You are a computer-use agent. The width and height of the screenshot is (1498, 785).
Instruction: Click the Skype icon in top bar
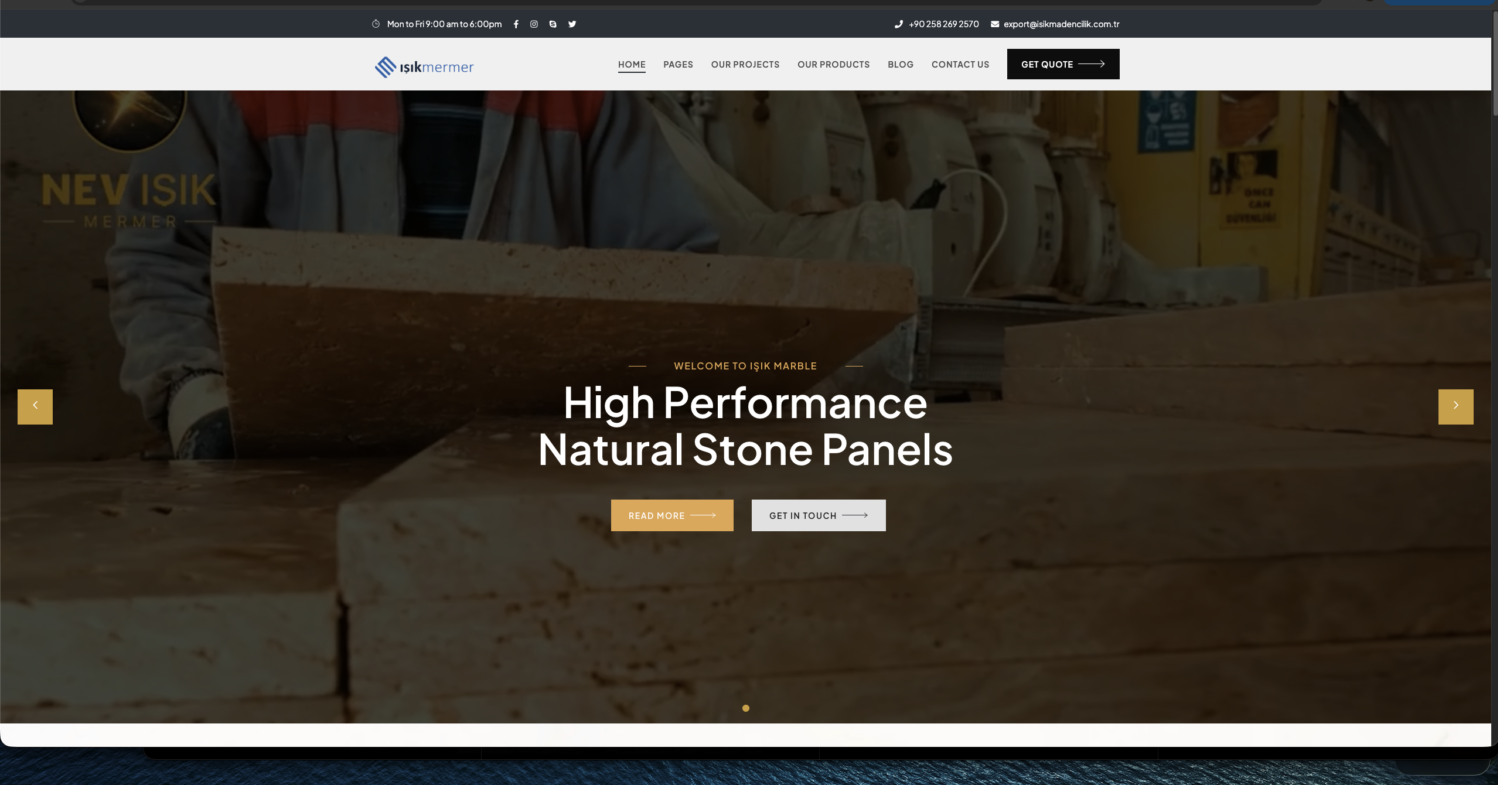[553, 24]
